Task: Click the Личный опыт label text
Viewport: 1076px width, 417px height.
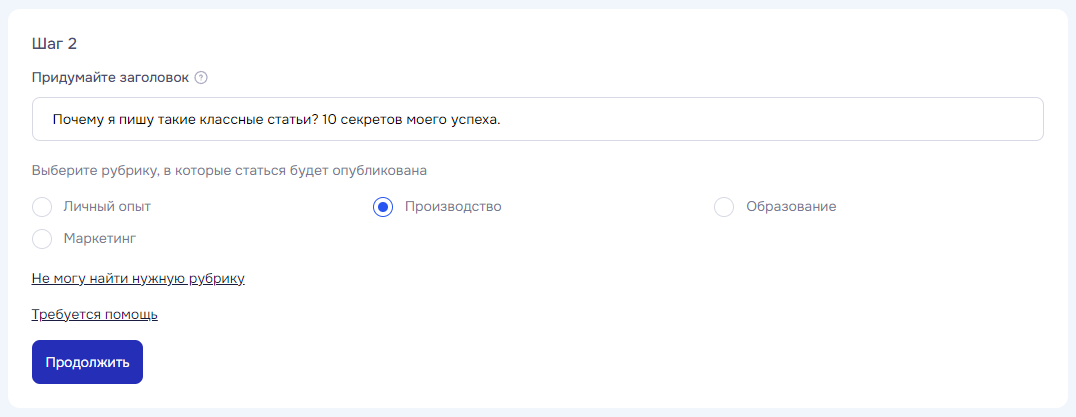Action: pyautogui.click(x=107, y=207)
